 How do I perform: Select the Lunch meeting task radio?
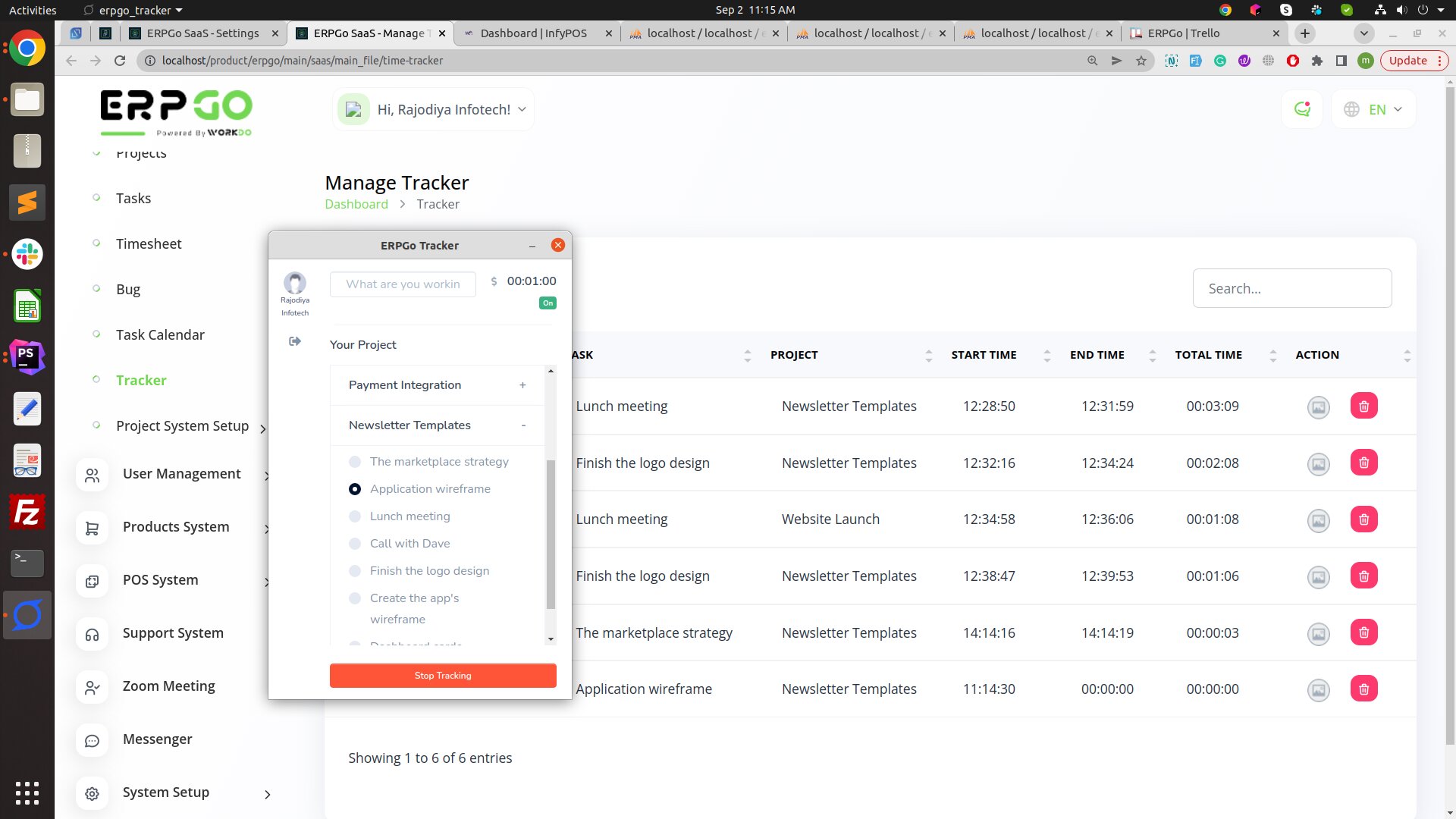click(x=355, y=516)
